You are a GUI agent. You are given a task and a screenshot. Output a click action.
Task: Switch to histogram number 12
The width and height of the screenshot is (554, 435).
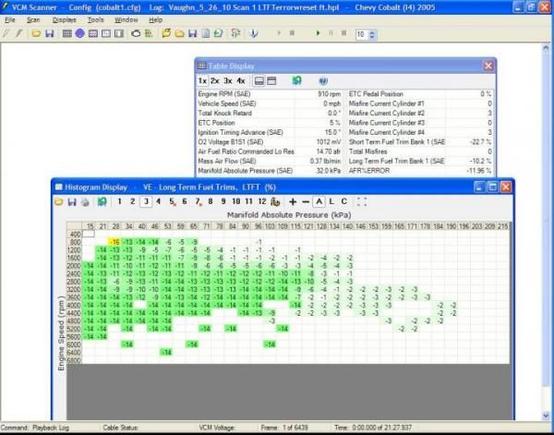tap(262, 201)
